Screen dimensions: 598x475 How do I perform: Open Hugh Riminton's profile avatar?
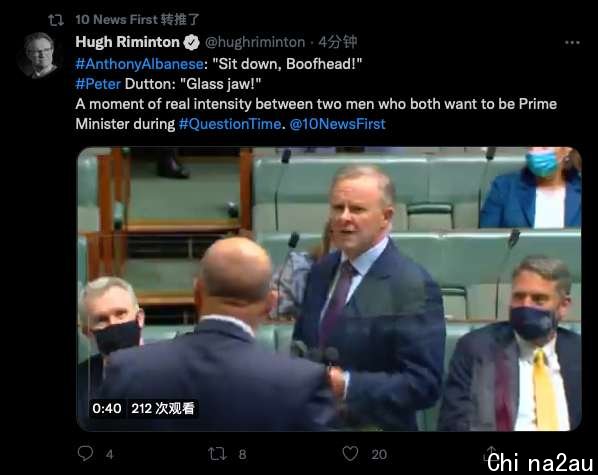click(x=39, y=55)
